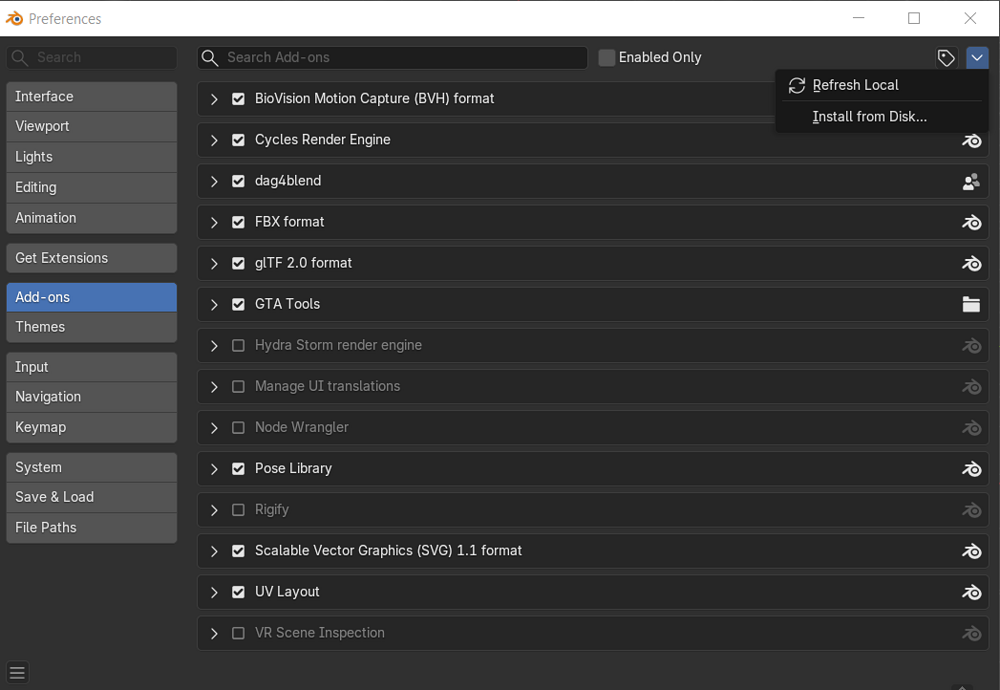Click the Blender icon on UV Layout row
The height and width of the screenshot is (690, 1000).
pyautogui.click(x=971, y=592)
